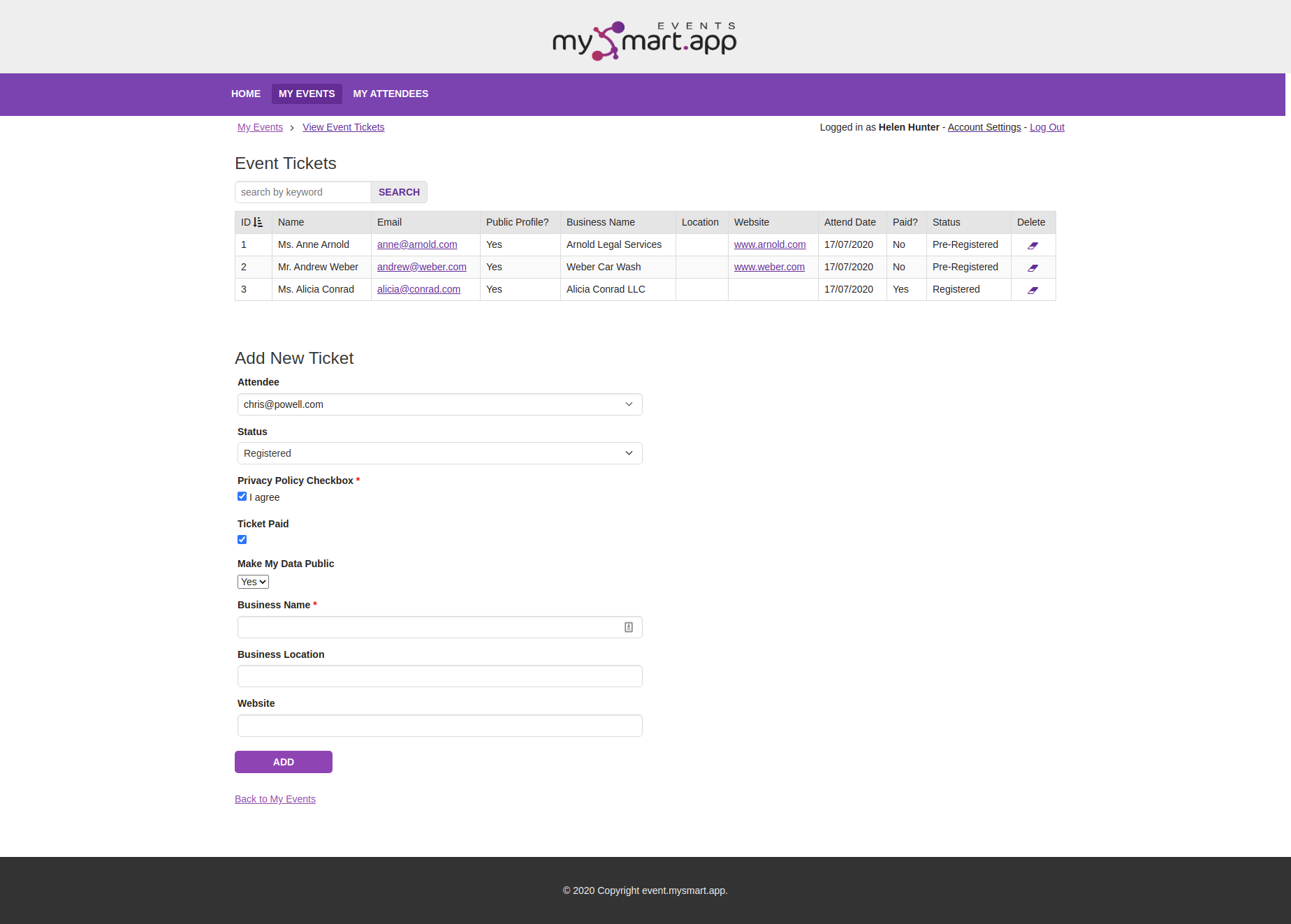Submit the new ticket with ADD
Screen dimensions: 1291x924
283,762
